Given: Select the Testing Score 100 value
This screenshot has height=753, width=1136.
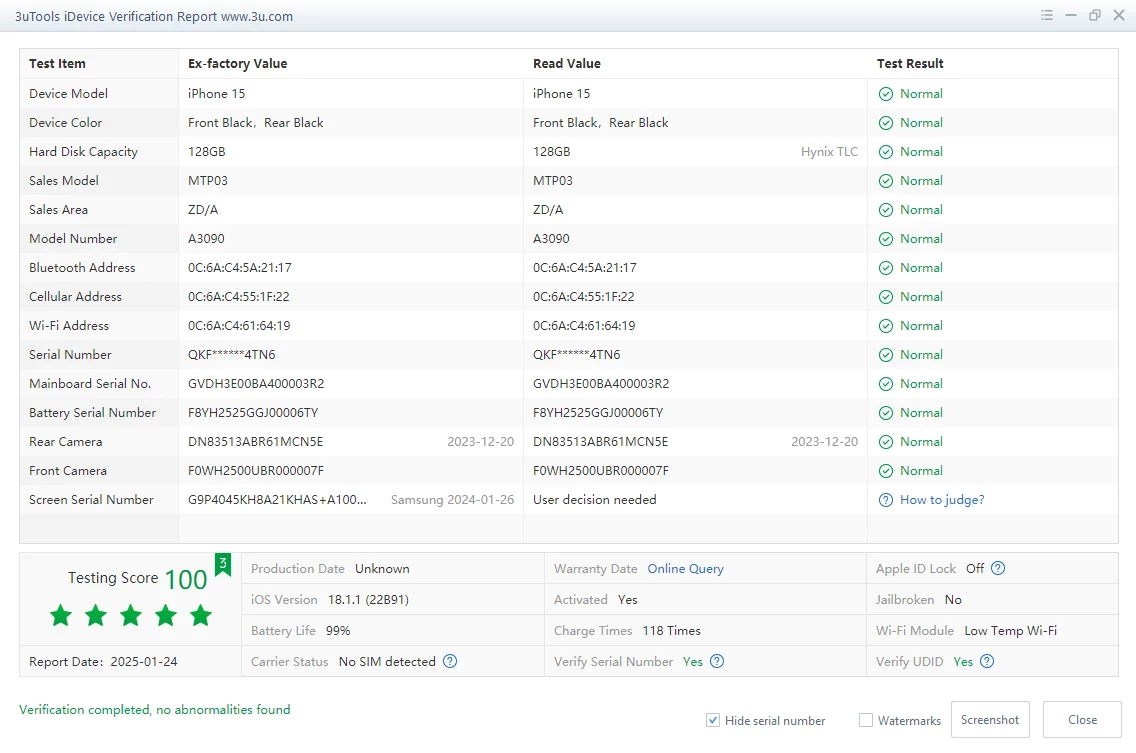Looking at the screenshot, I should pyautogui.click(x=185, y=579).
